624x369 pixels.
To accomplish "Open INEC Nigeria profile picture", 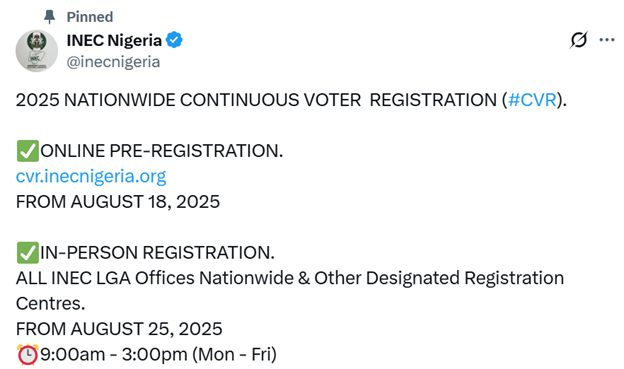I will 37,51.
